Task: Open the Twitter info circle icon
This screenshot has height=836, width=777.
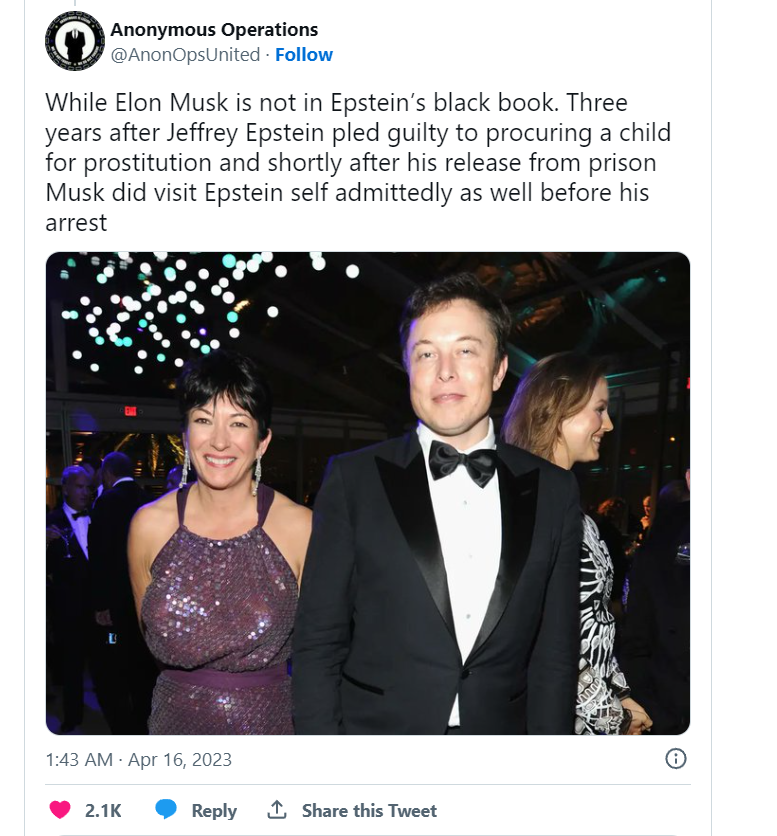Action: coord(676,759)
